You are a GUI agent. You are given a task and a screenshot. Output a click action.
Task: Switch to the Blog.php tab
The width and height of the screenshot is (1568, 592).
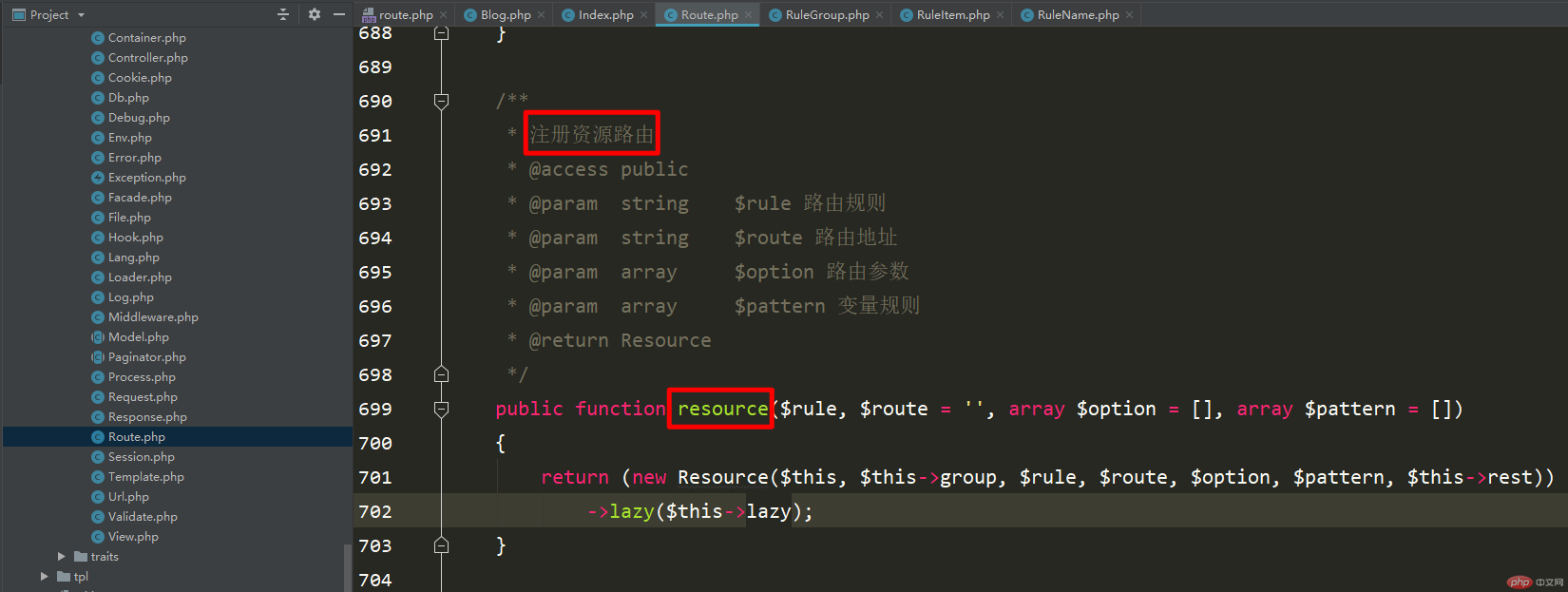506,15
